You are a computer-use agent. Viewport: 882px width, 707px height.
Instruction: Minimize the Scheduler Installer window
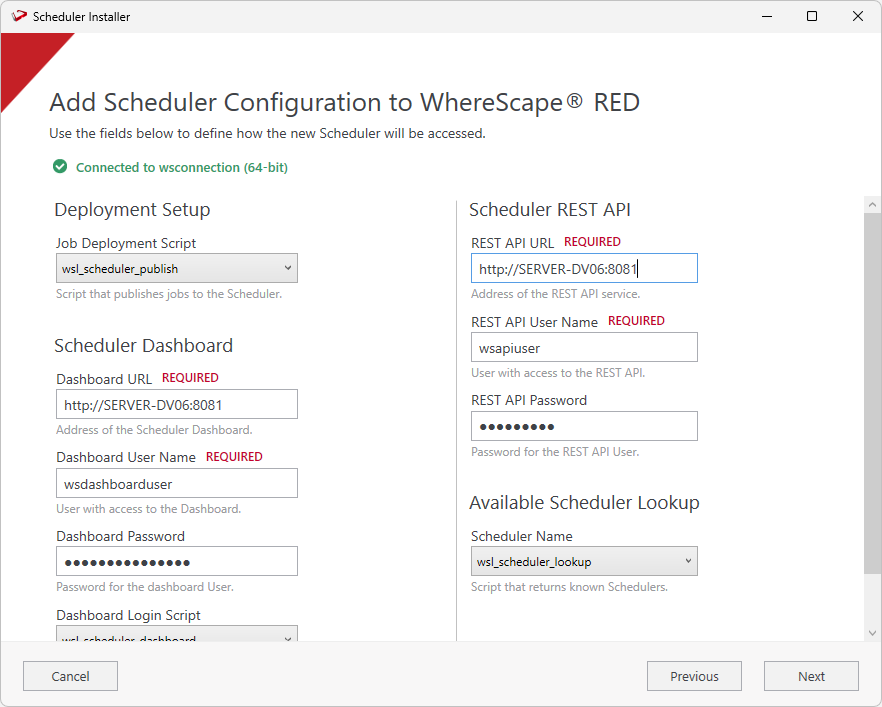(766, 16)
